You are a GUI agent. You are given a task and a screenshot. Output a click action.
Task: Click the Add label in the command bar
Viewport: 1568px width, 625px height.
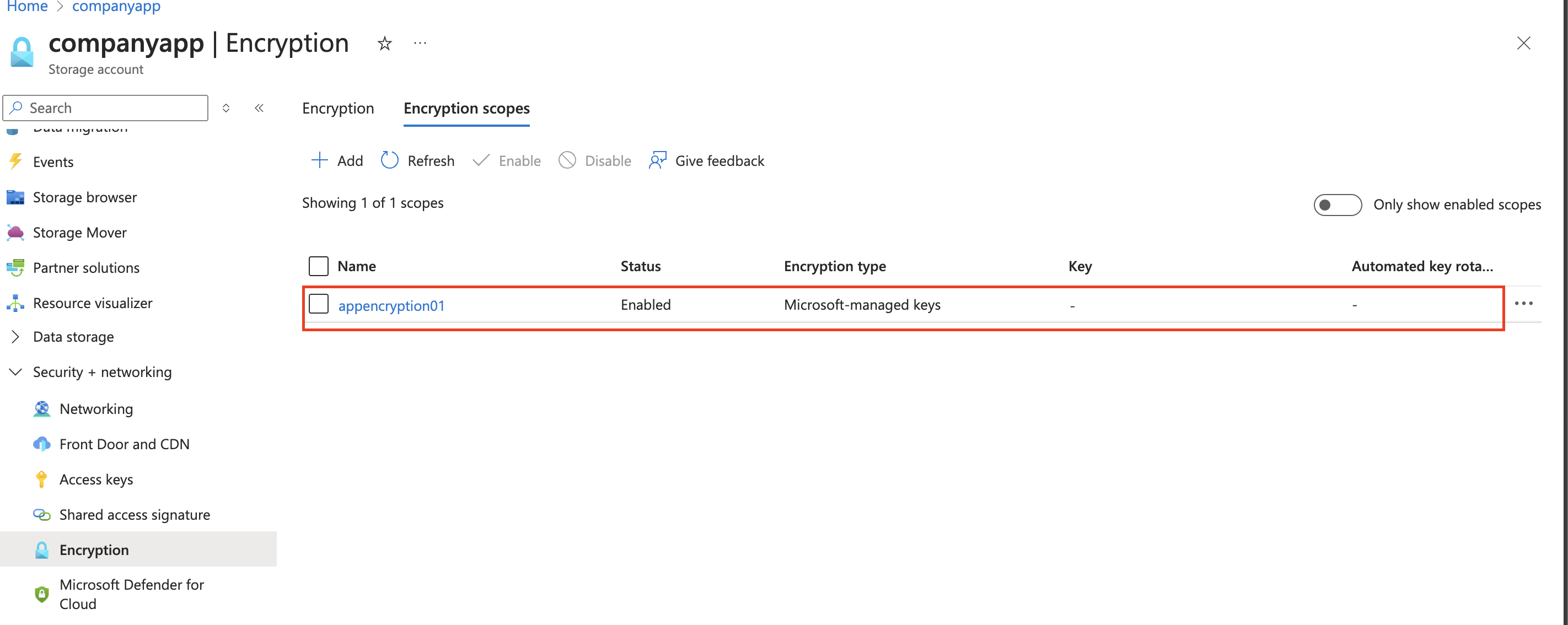pyautogui.click(x=350, y=161)
